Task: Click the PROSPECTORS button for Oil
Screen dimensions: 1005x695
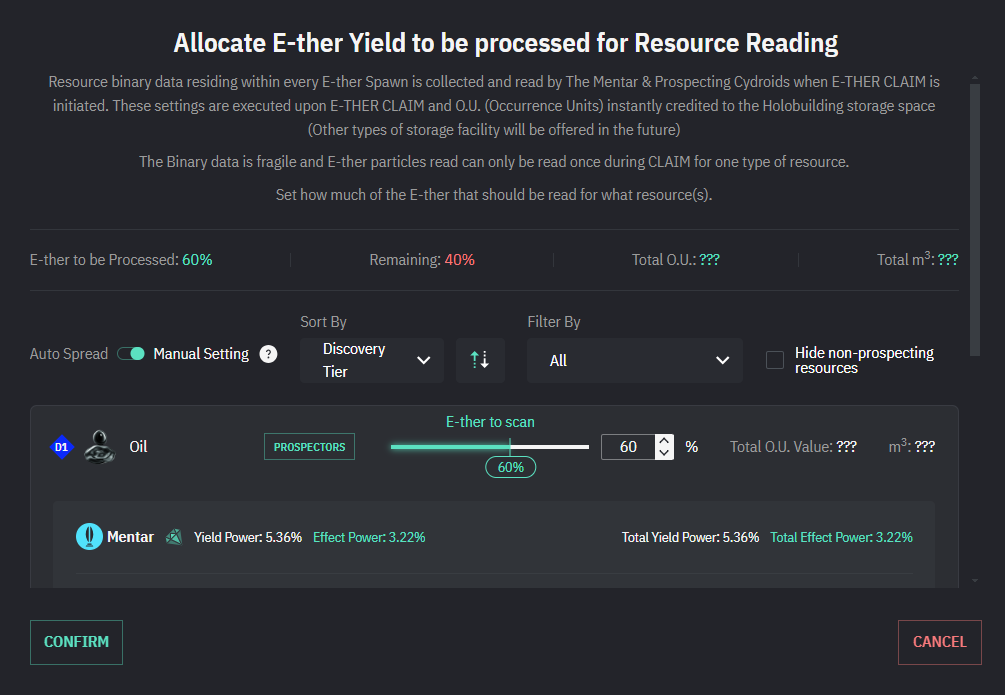Action: [x=310, y=447]
